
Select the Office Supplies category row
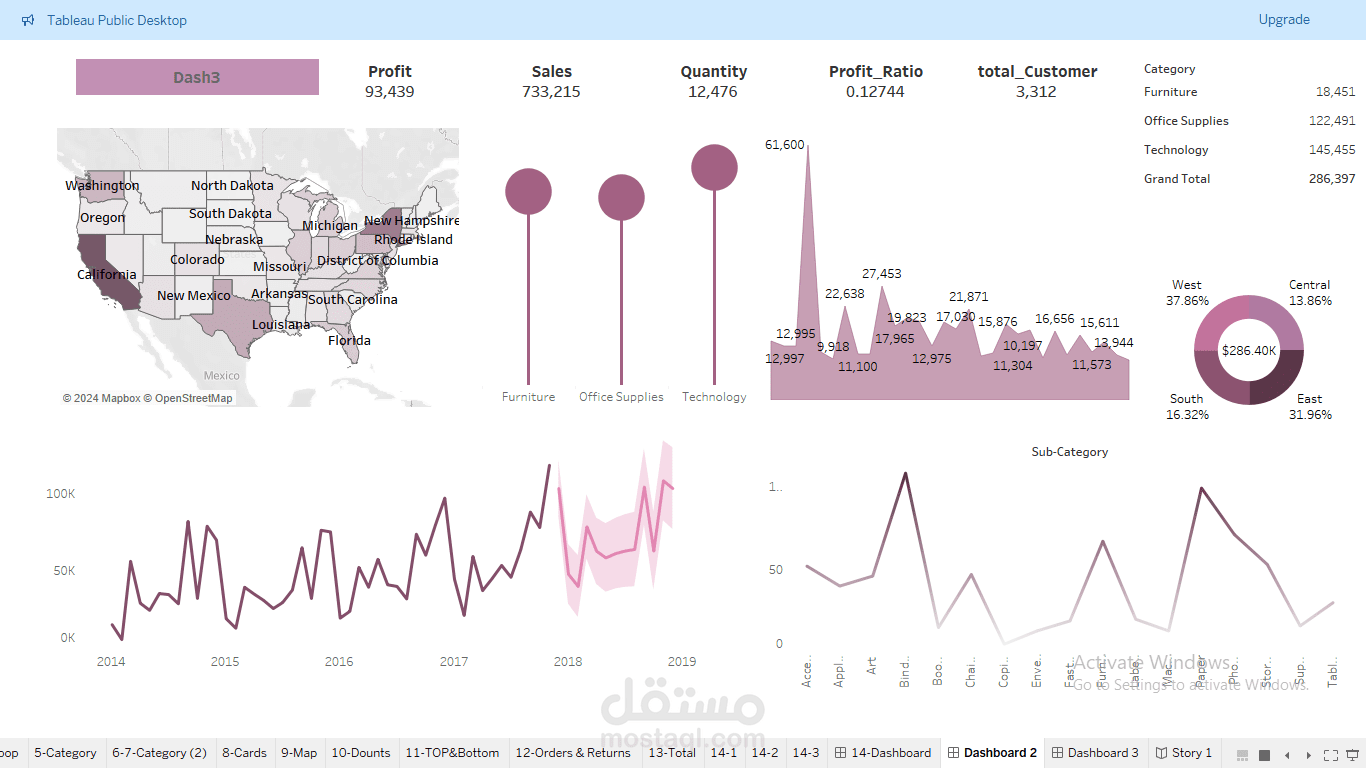pyautogui.click(x=1250, y=121)
